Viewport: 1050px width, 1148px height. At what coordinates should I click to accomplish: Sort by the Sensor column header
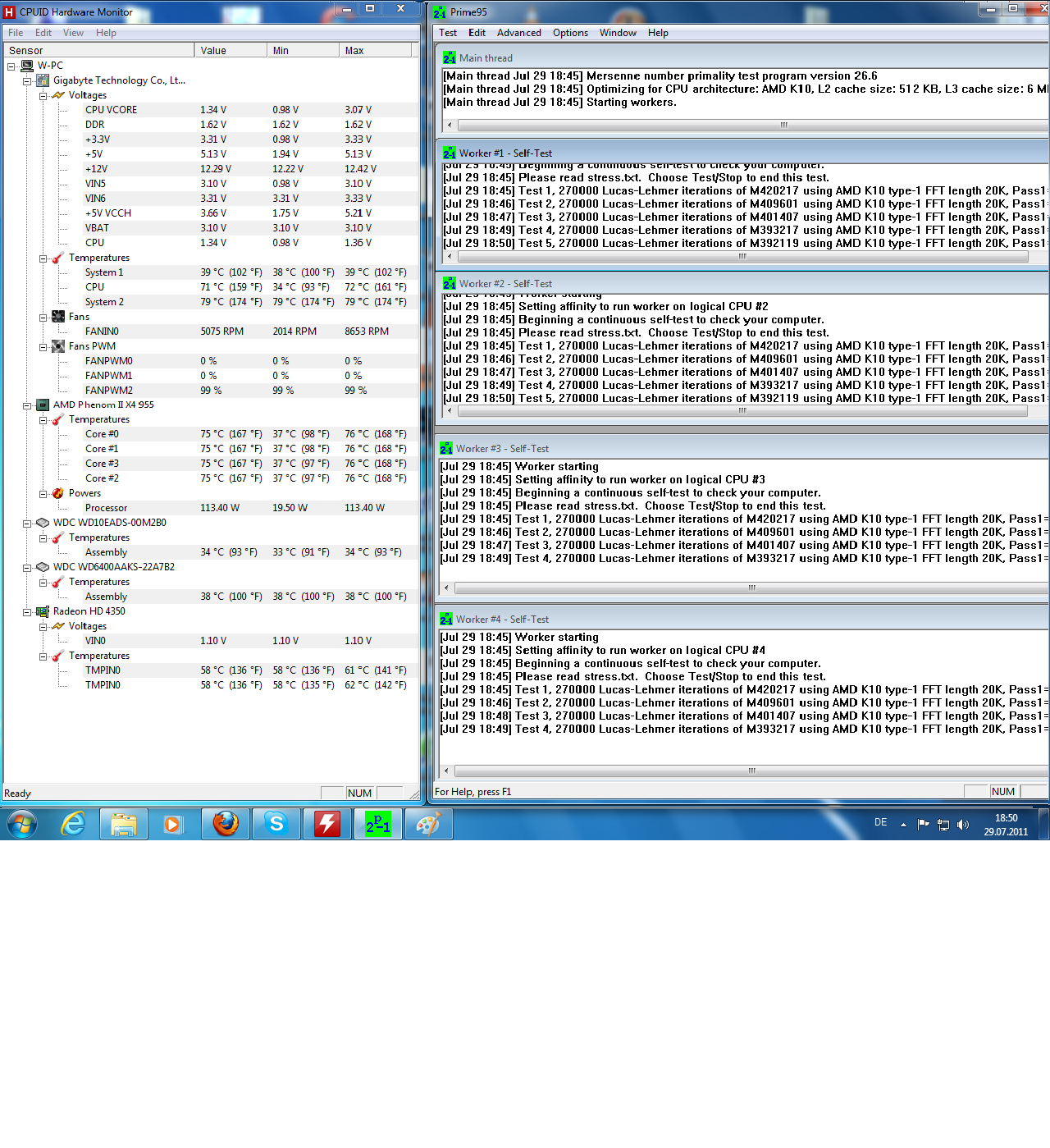[x=98, y=51]
